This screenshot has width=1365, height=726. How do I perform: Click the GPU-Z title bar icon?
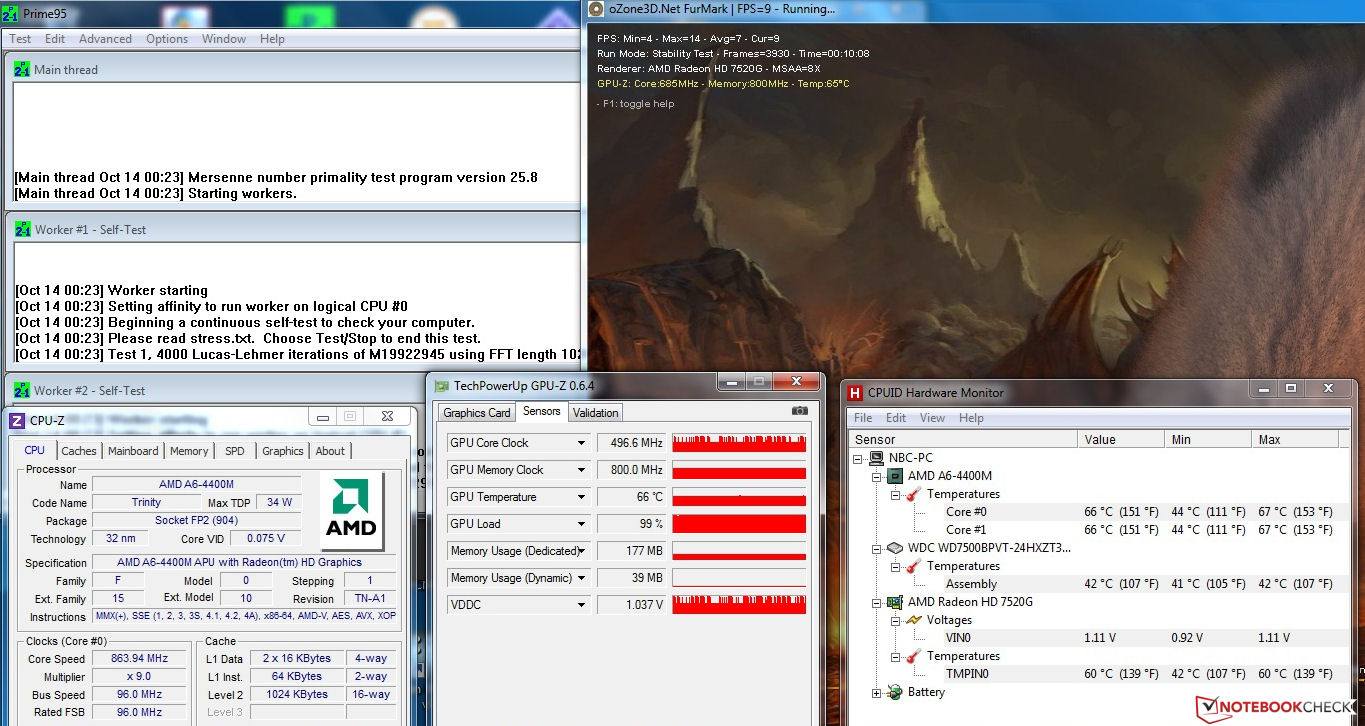click(x=442, y=385)
